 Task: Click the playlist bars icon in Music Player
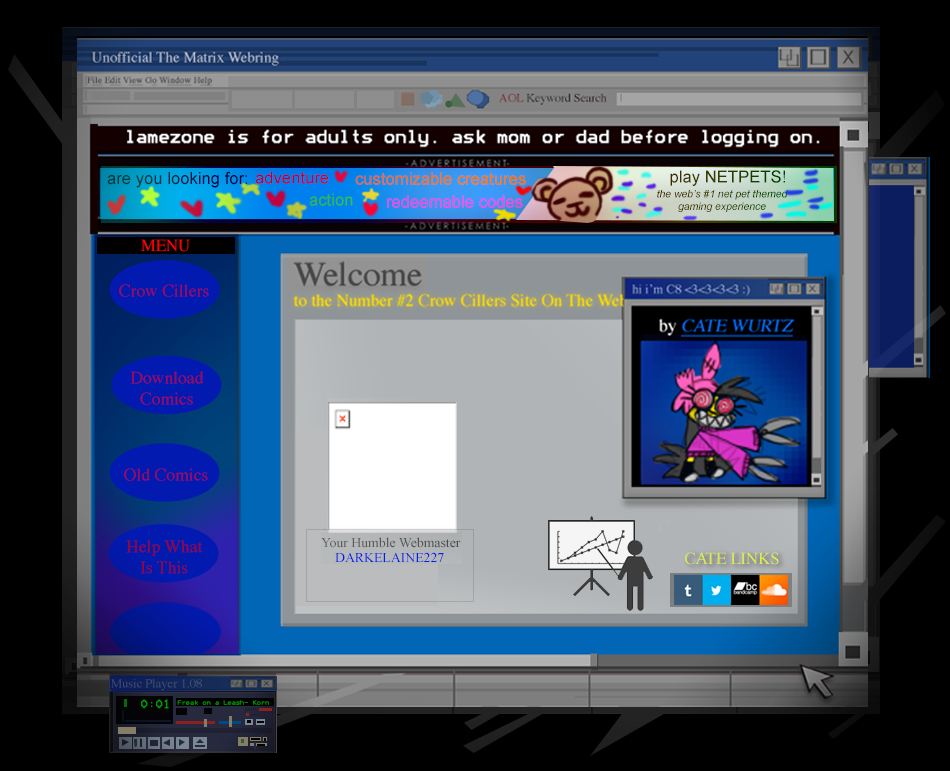259,741
